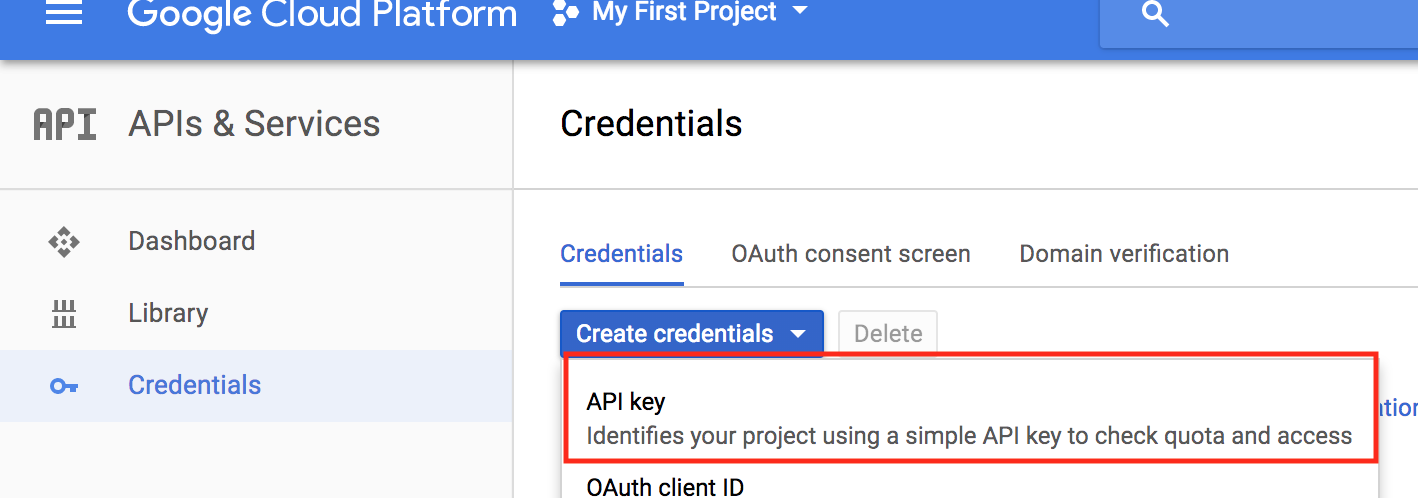Image resolution: width=1418 pixels, height=498 pixels.
Task: Click the Dashboard sidebar icon
Action: pos(64,242)
